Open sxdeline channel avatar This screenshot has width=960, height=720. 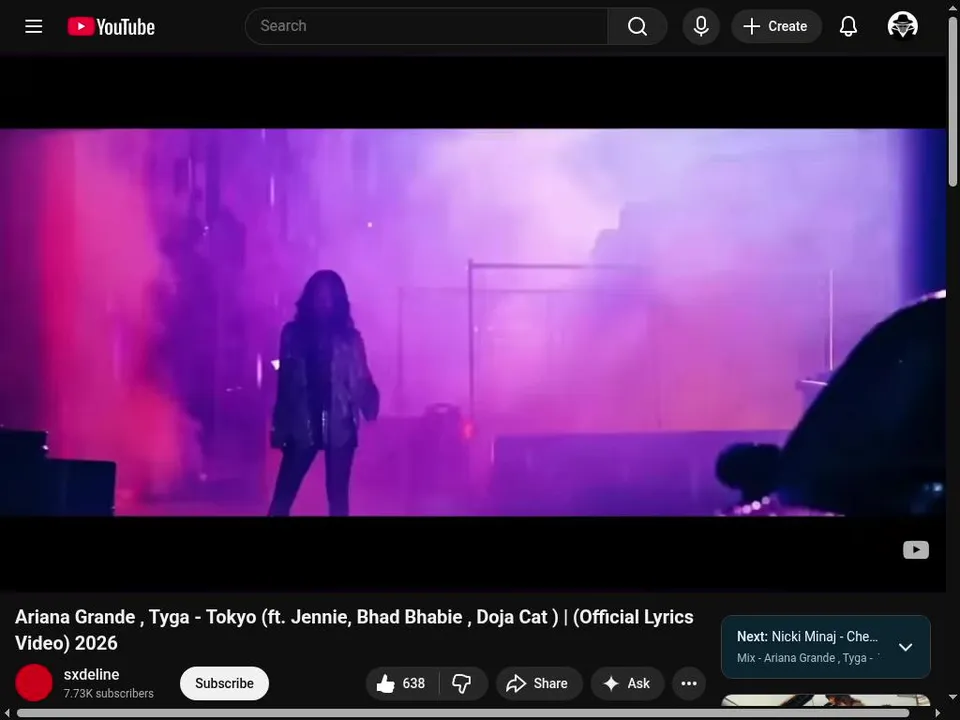[34, 683]
